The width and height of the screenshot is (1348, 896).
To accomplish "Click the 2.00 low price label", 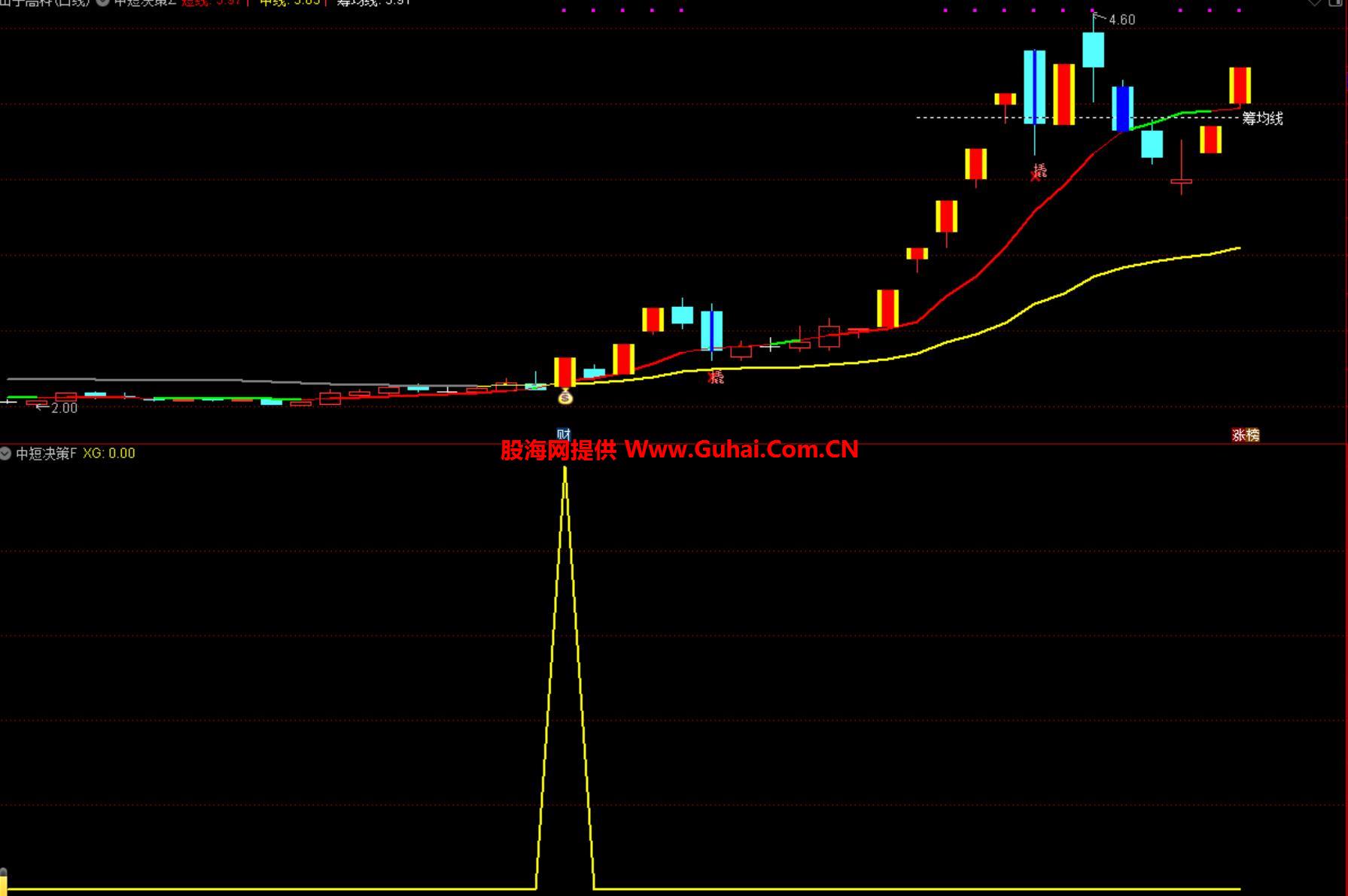I will click(64, 408).
